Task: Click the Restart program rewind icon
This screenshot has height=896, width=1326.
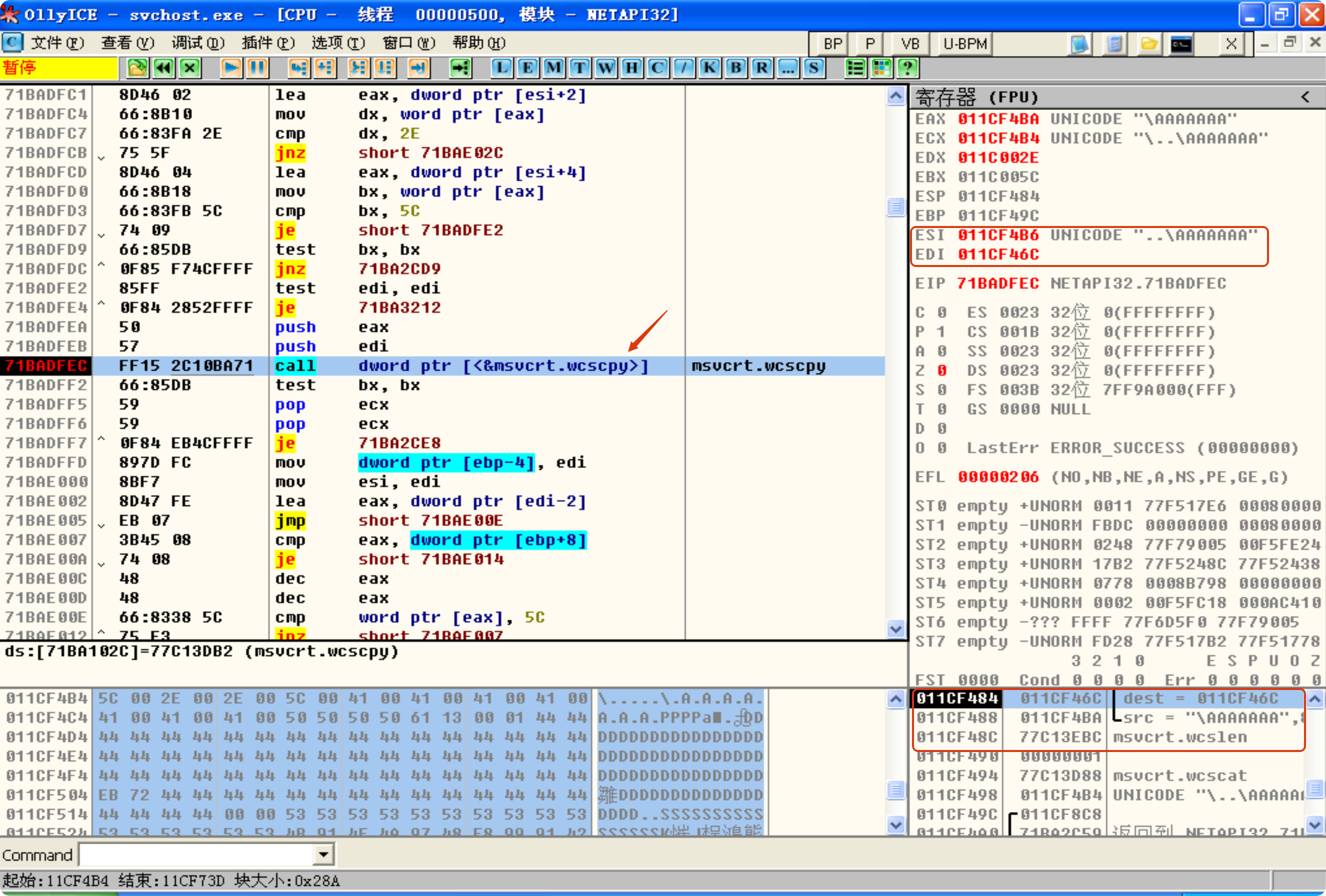Action: [164, 68]
